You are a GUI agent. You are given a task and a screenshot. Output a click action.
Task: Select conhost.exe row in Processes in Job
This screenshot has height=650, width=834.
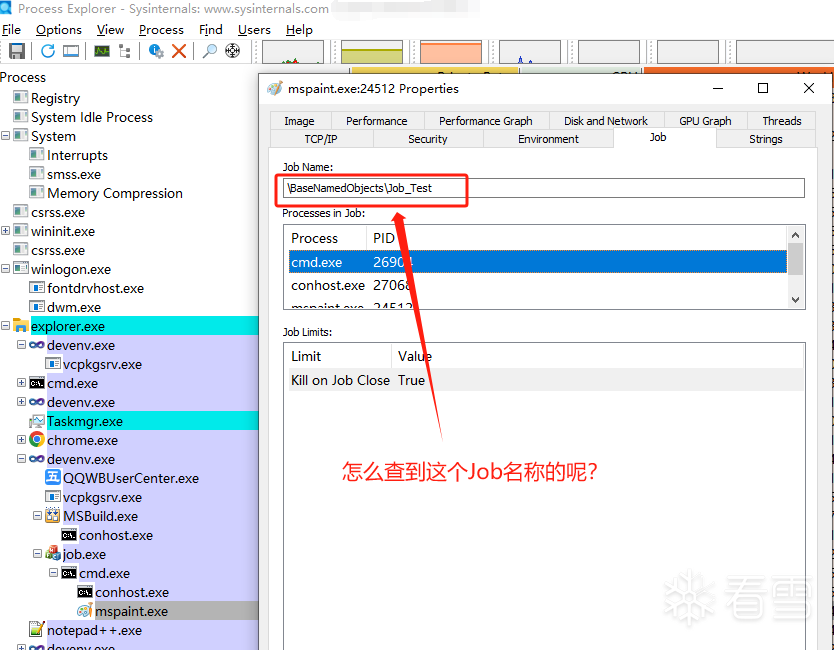(538, 285)
